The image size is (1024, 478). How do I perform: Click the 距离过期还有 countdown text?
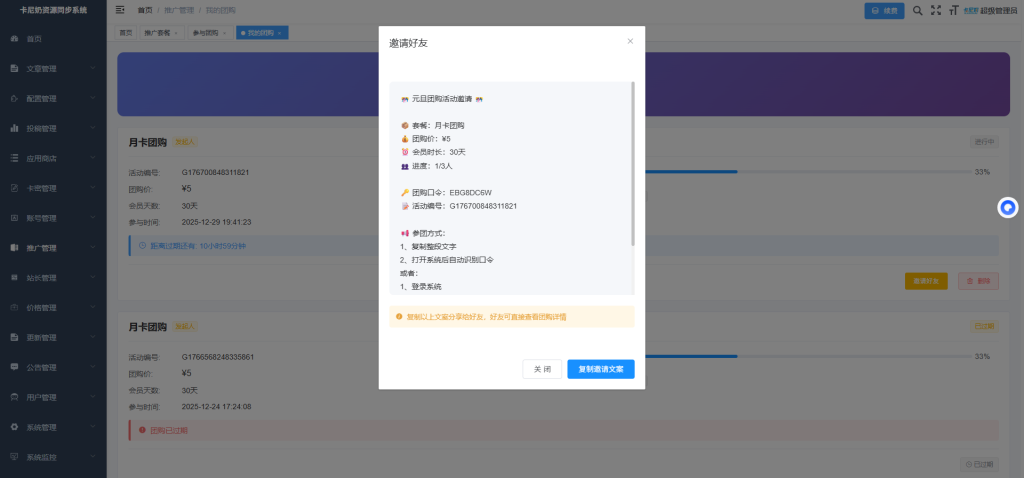[x=198, y=246]
